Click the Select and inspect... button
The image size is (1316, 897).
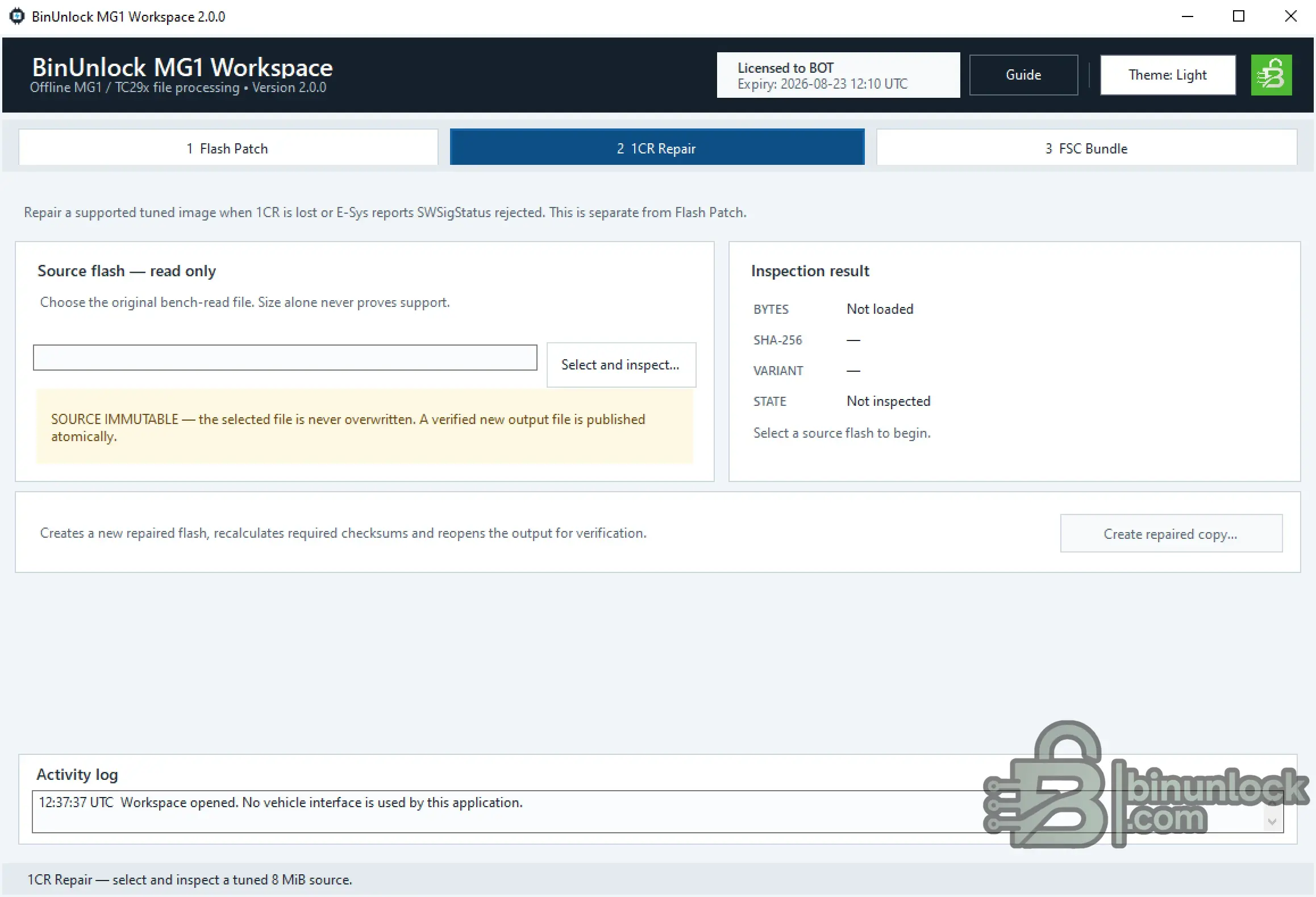tap(621, 365)
